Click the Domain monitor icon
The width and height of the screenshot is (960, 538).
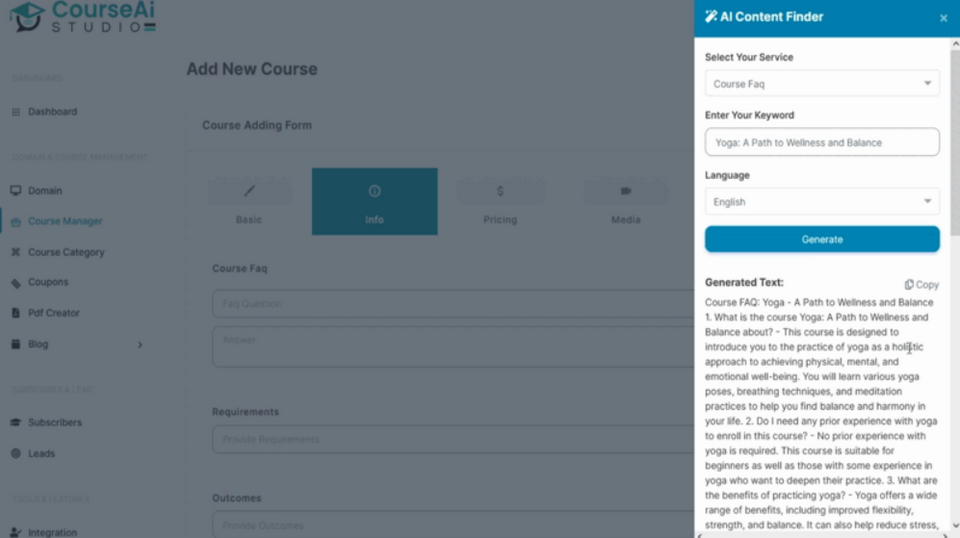[16, 190]
